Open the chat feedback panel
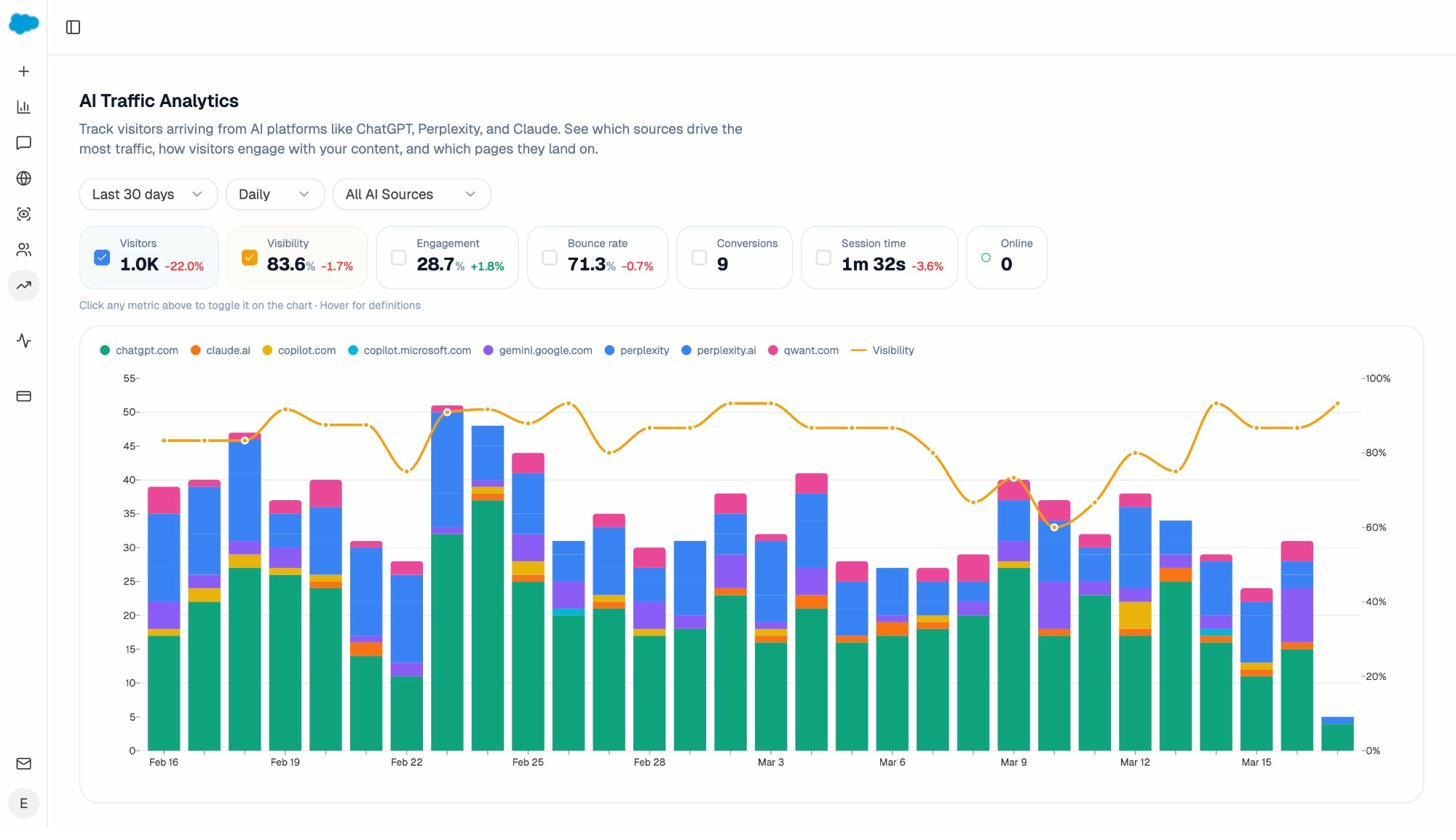 (x=23, y=142)
